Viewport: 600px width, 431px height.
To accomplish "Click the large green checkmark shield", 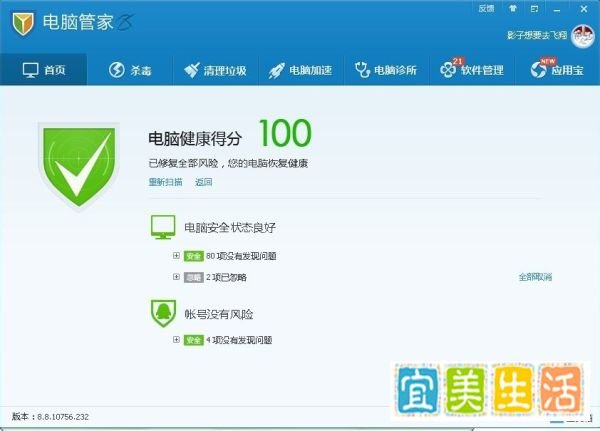I will click(79, 167).
